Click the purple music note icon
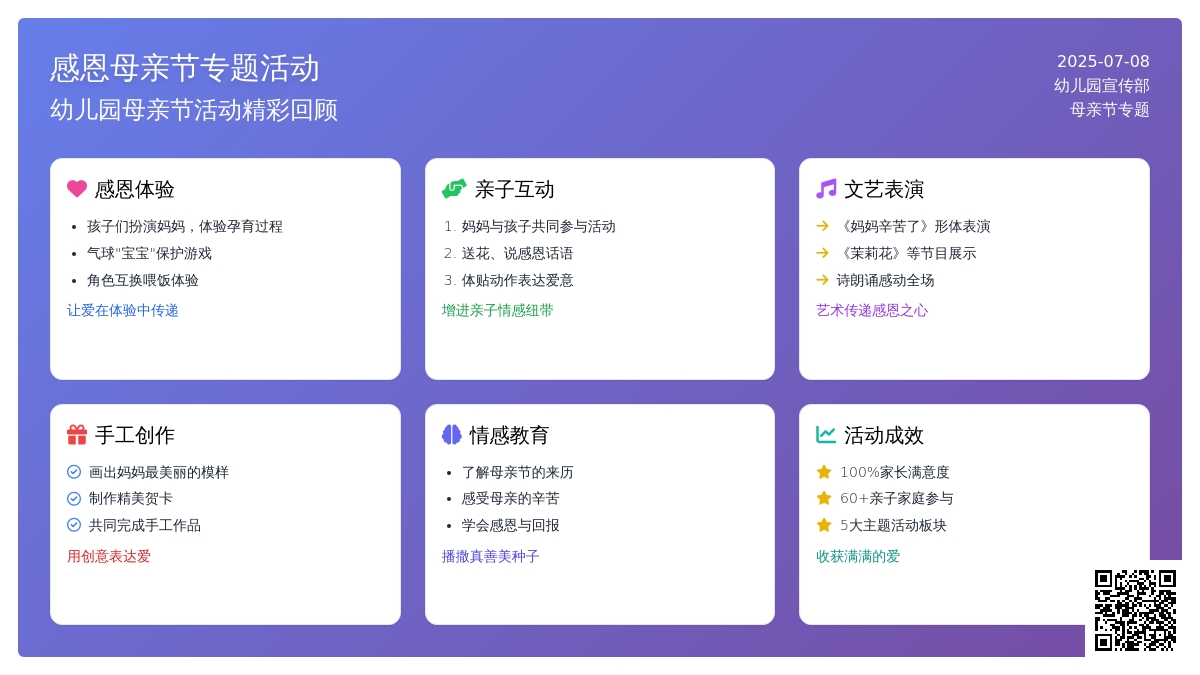The width and height of the screenshot is (1200, 675). pos(826,189)
